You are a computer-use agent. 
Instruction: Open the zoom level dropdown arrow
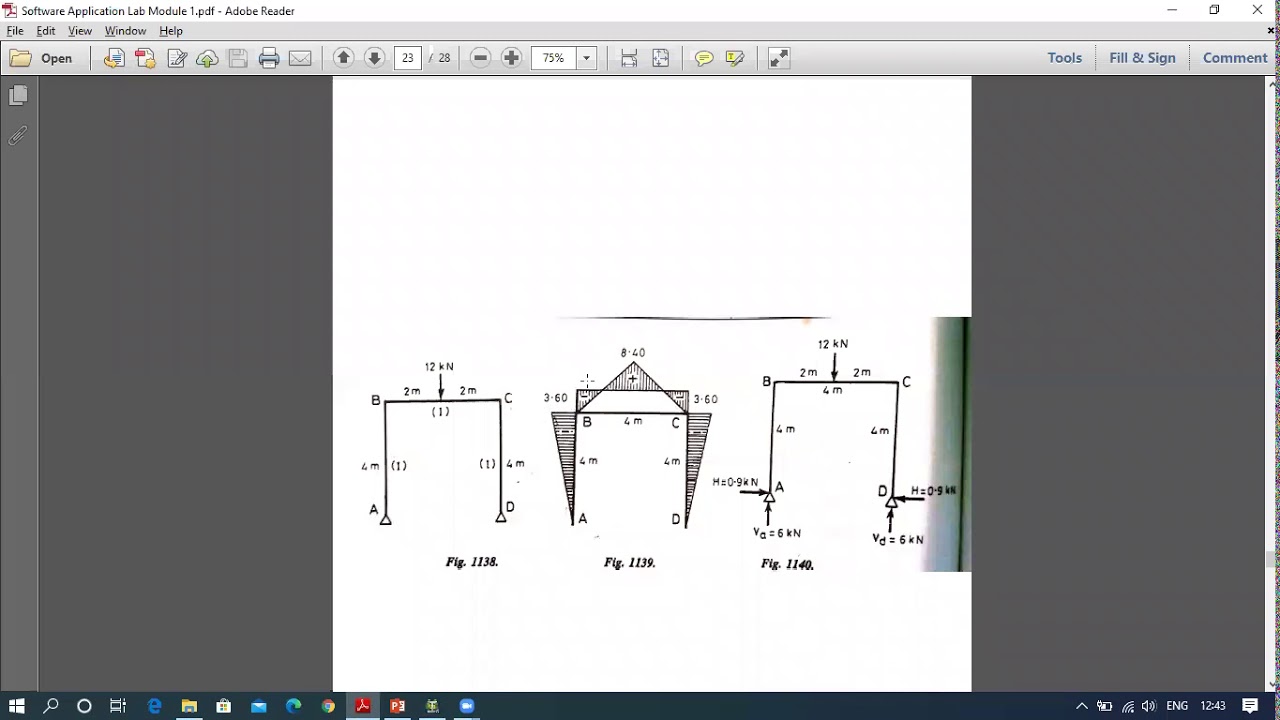pos(587,58)
